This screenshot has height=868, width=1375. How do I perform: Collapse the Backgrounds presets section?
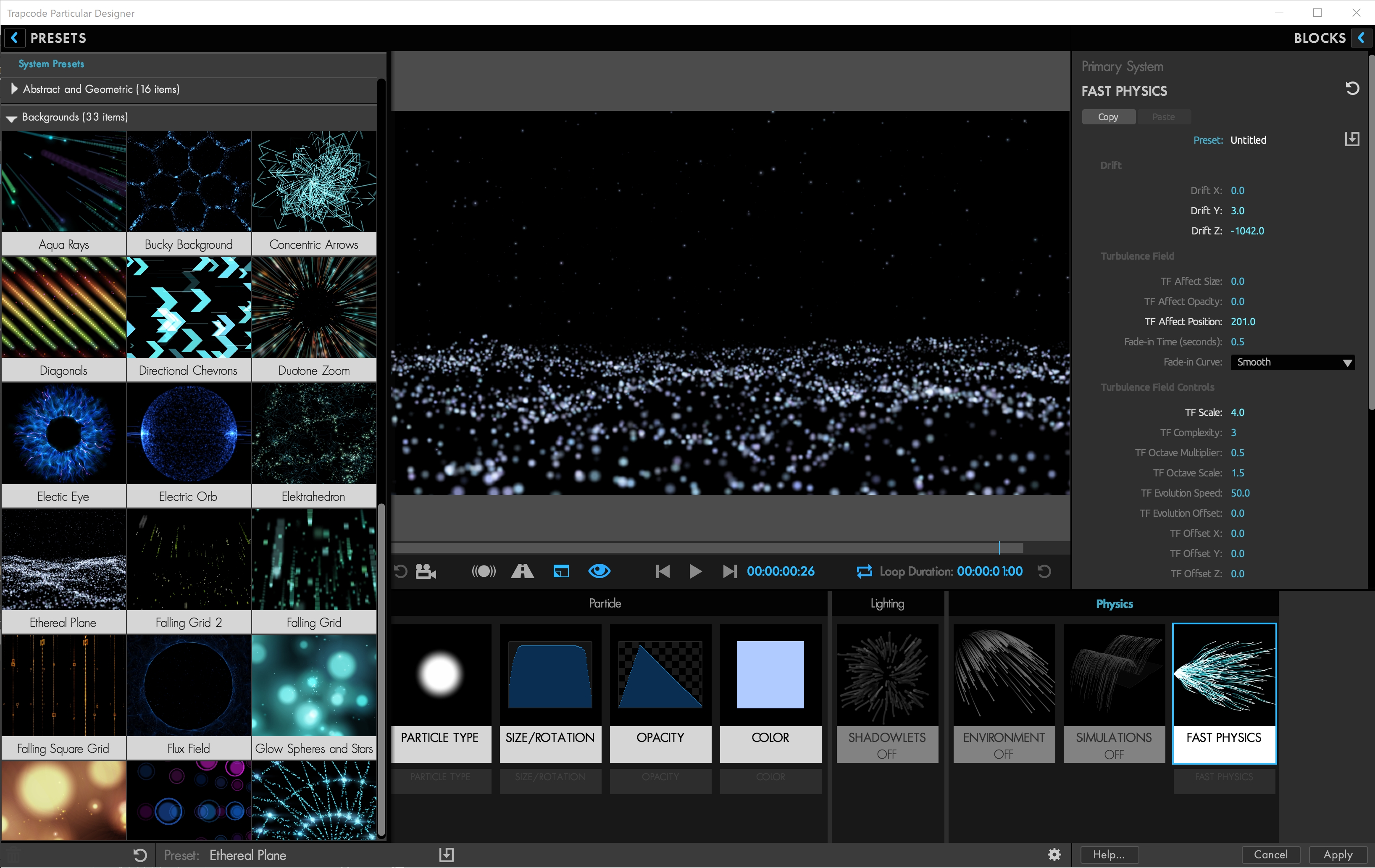point(11,117)
